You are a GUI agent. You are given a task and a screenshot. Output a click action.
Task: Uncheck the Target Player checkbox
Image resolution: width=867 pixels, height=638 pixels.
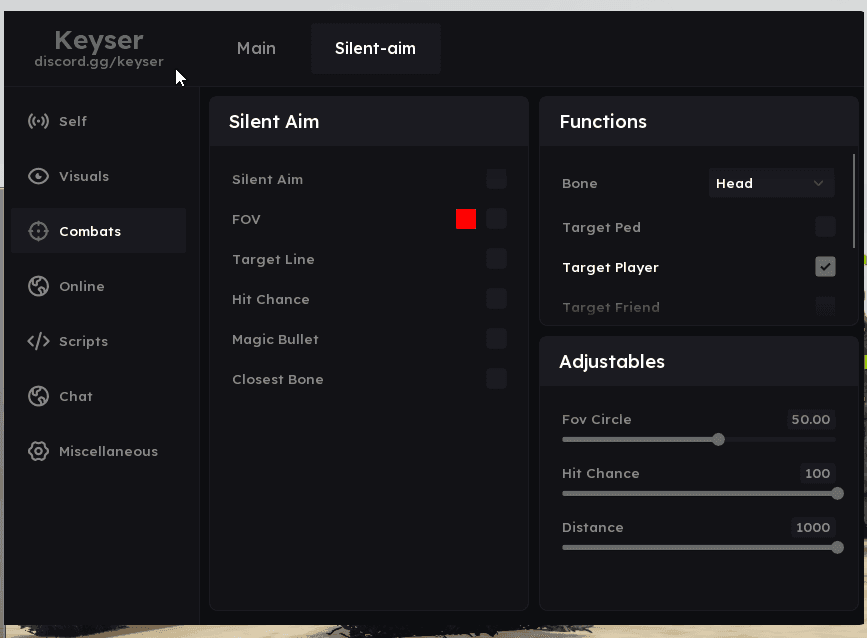point(825,267)
